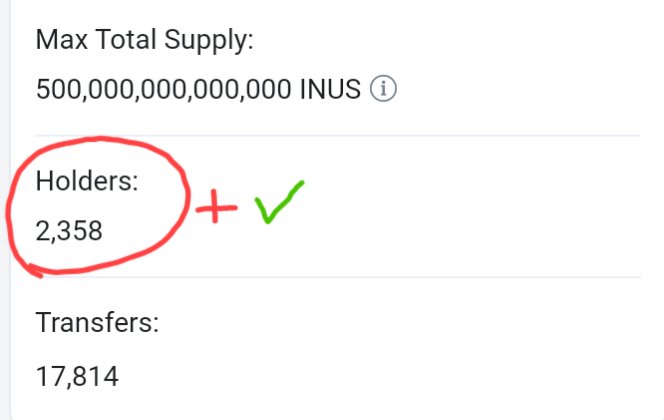Open the 2,358 holders count
Viewport: 664px width, 420px height.
69,231
